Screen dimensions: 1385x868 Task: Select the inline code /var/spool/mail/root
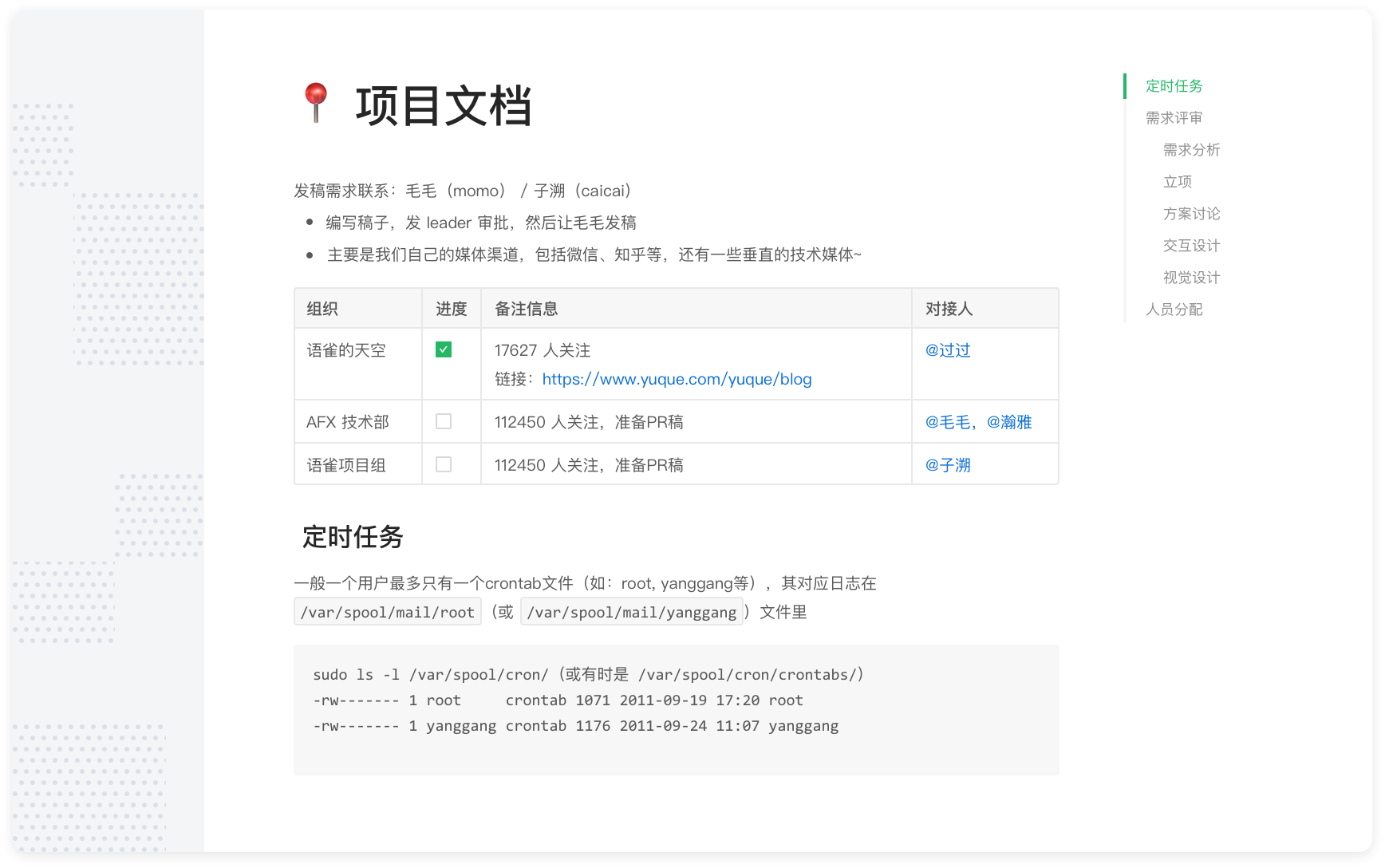pos(387,611)
